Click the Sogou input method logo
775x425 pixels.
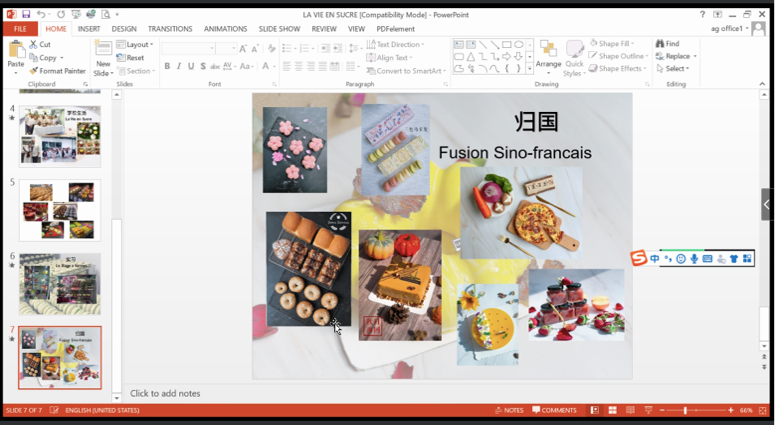click(639, 259)
